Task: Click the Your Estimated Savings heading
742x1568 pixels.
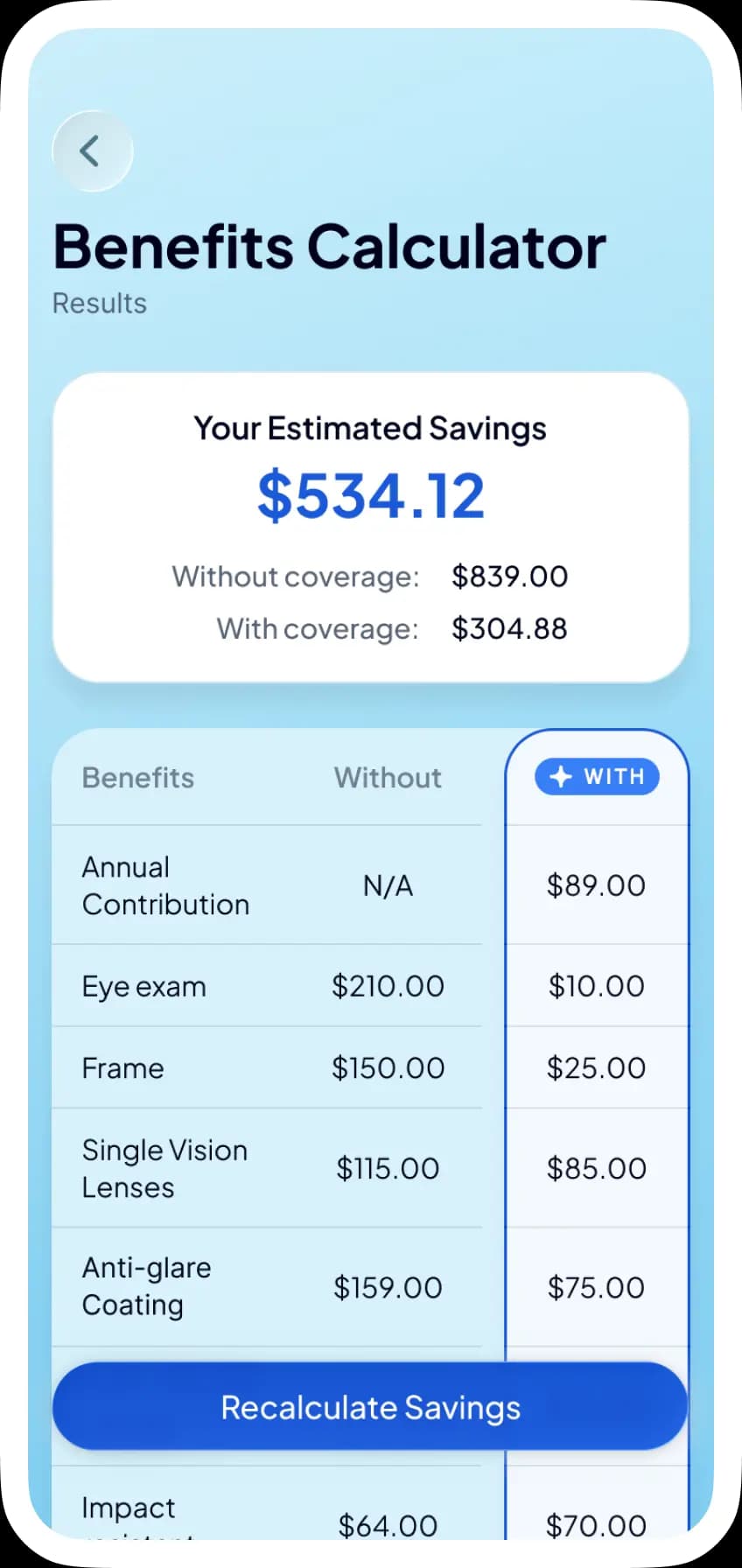Action: point(370,429)
